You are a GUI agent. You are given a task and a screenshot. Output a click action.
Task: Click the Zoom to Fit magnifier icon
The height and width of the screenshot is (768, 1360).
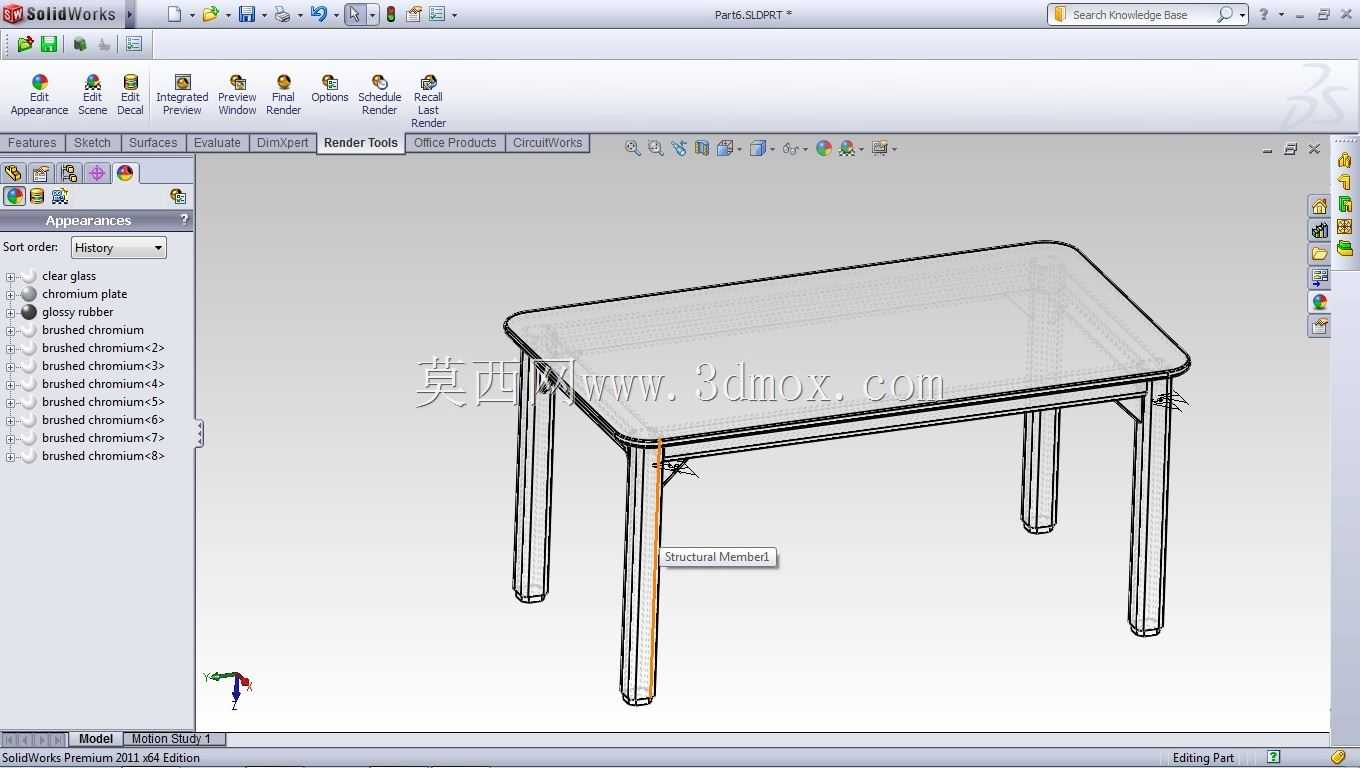tap(632, 148)
